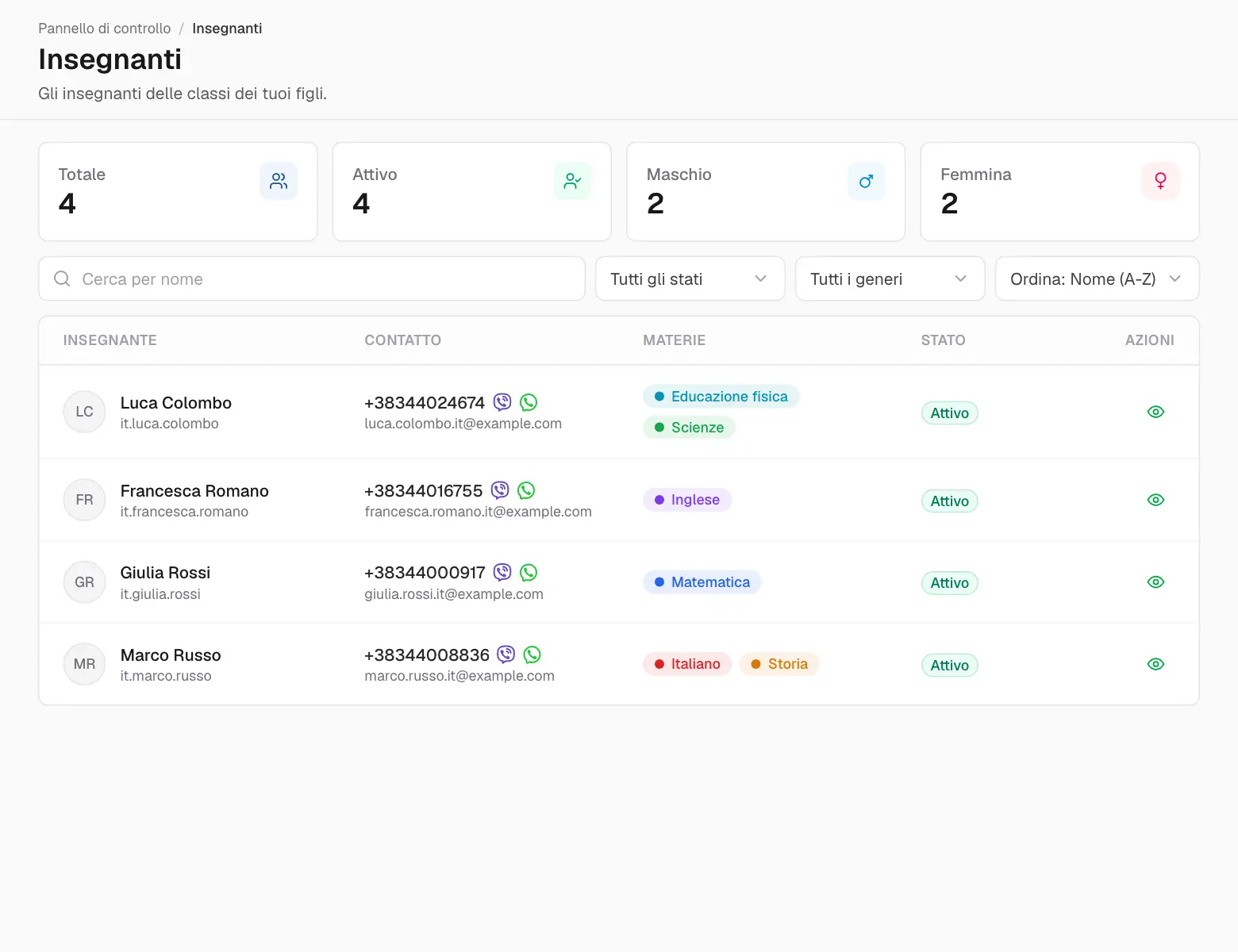This screenshot has height=952, width=1238.
Task: Click the LC avatar of Luca Colombo
Action: coord(84,412)
